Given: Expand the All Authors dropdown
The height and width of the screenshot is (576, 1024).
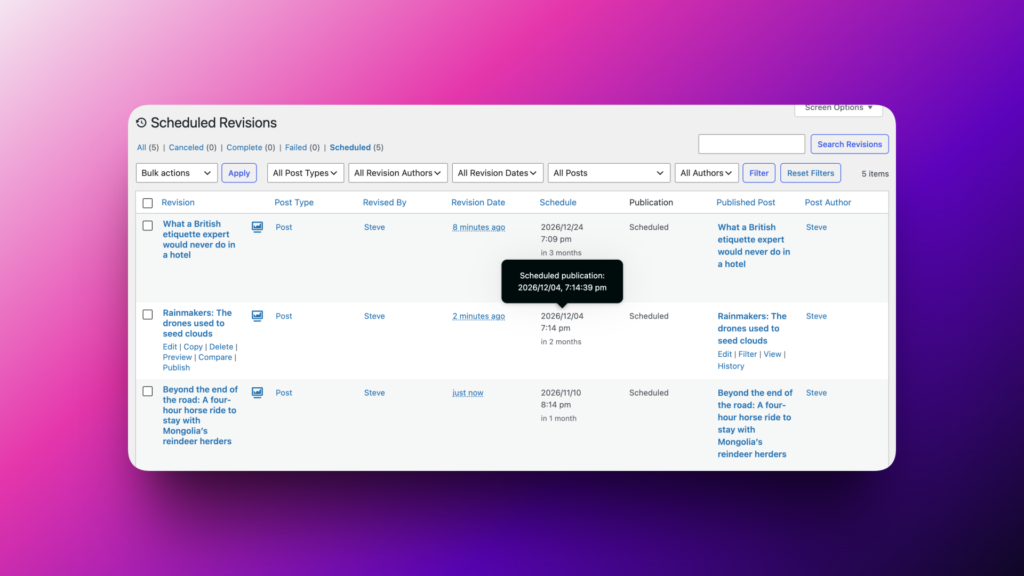Looking at the screenshot, I should [707, 173].
